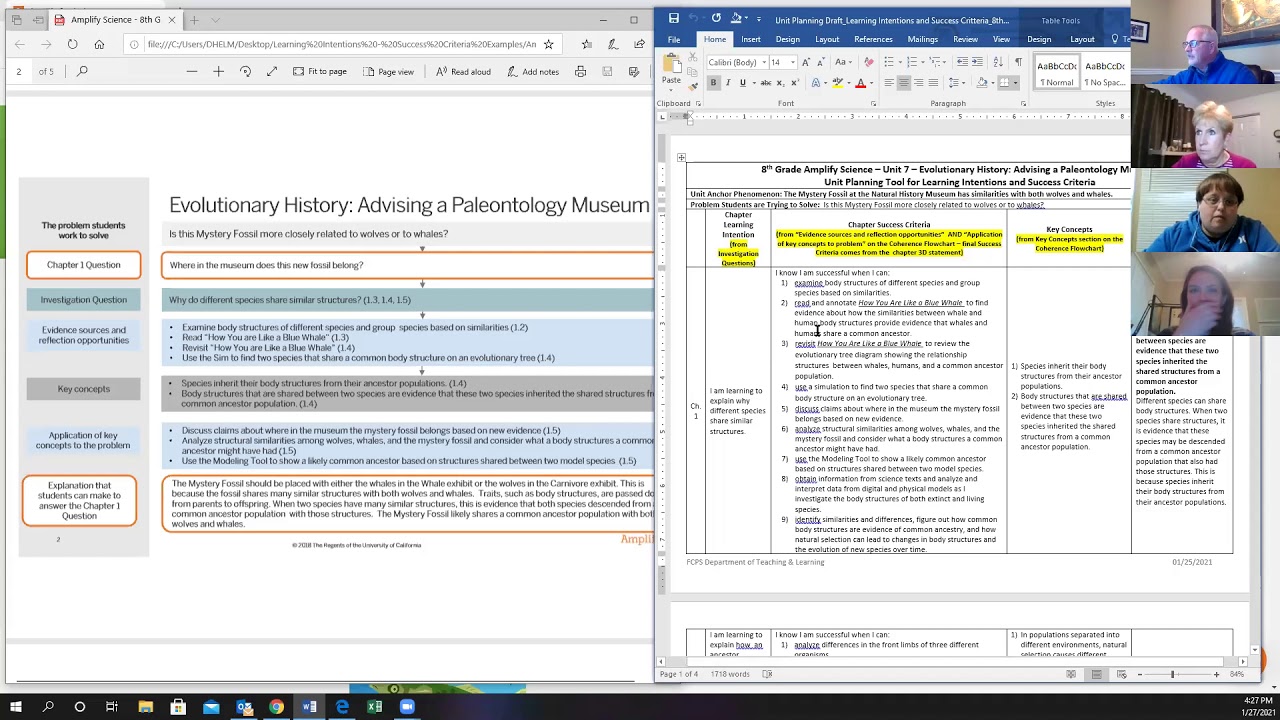The width and height of the screenshot is (1280, 720).
Task: Click the PDF page number field
Action: tap(18, 71)
